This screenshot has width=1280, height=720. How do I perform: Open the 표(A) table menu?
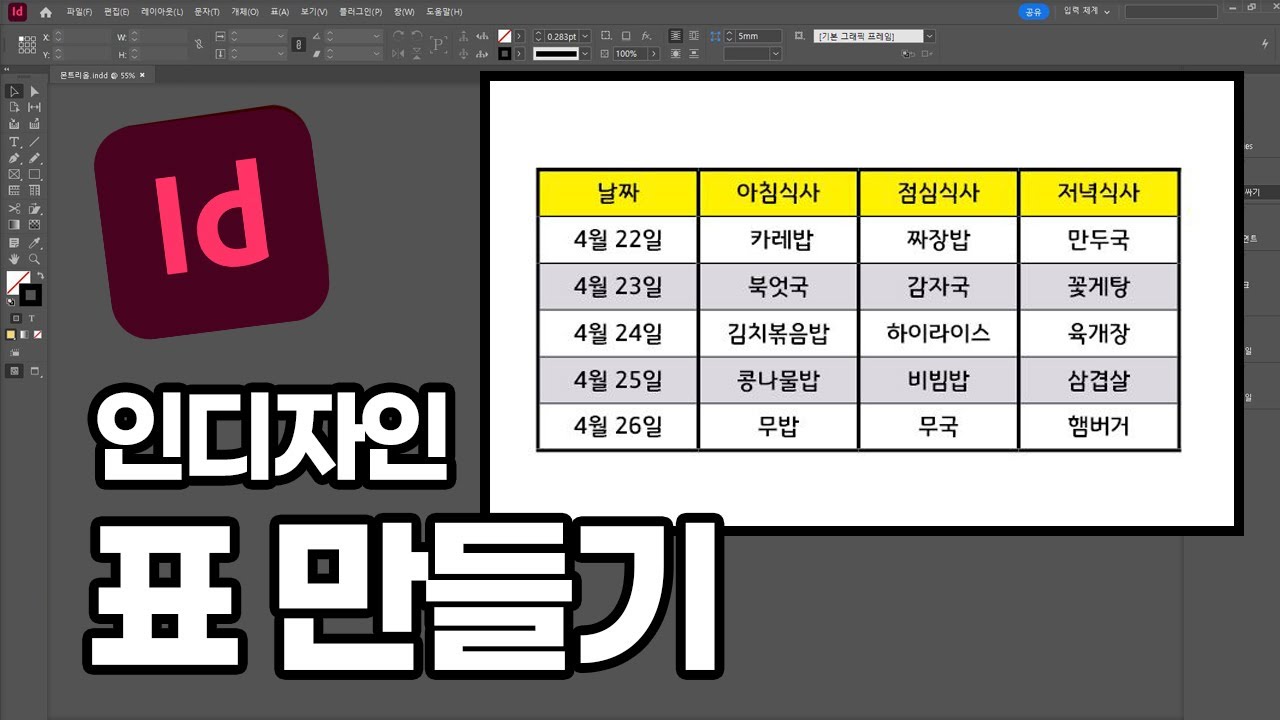pyautogui.click(x=279, y=12)
